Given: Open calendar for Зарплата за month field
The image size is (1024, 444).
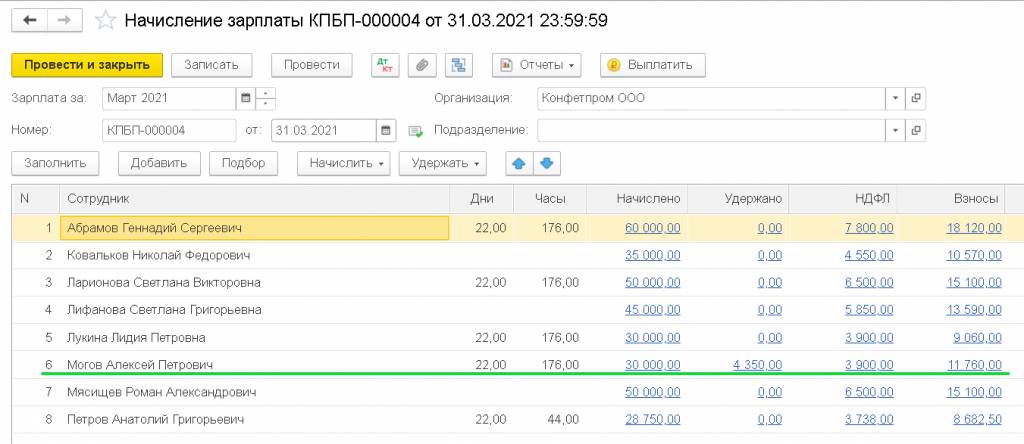Looking at the screenshot, I should [x=246, y=99].
